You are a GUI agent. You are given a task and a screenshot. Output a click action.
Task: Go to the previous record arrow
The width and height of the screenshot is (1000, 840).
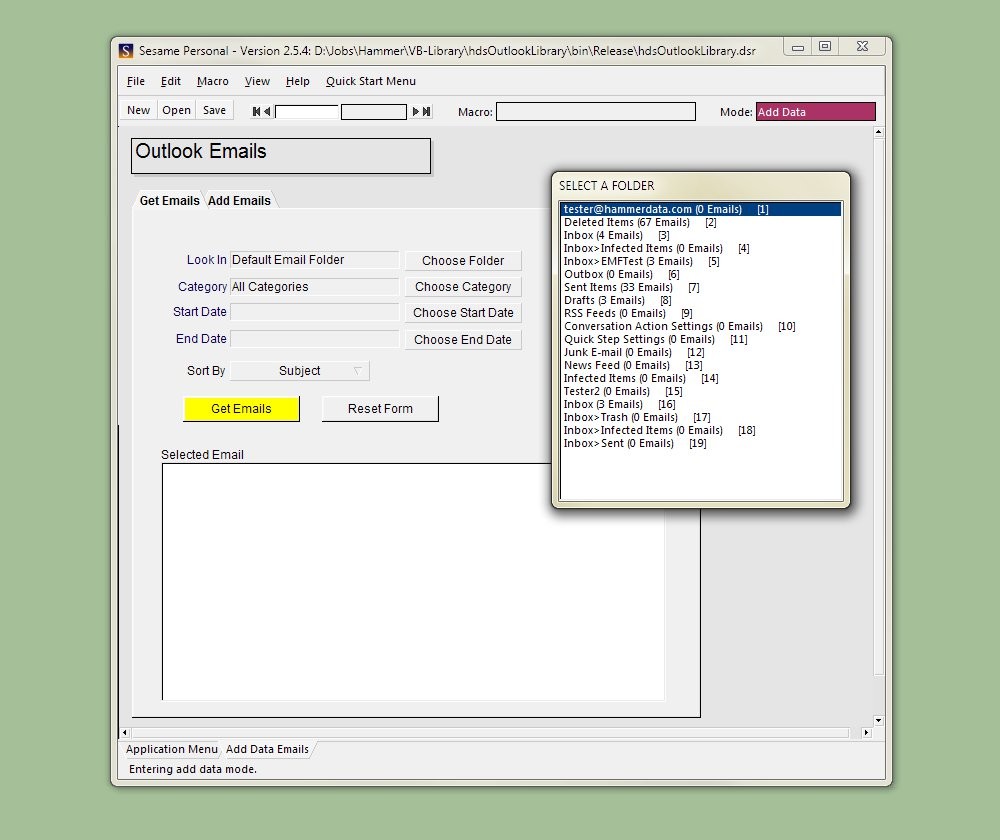click(268, 112)
